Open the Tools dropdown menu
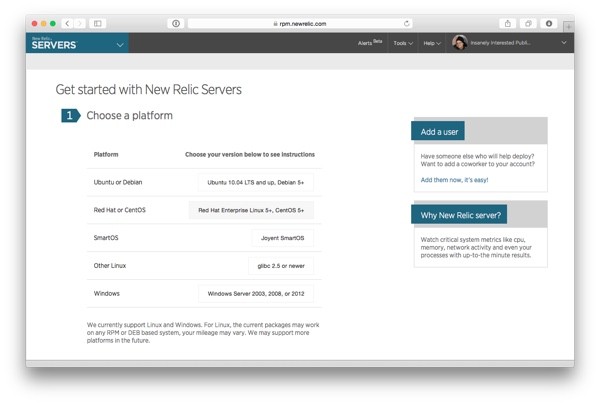This screenshot has height=404, width=600. 403,43
